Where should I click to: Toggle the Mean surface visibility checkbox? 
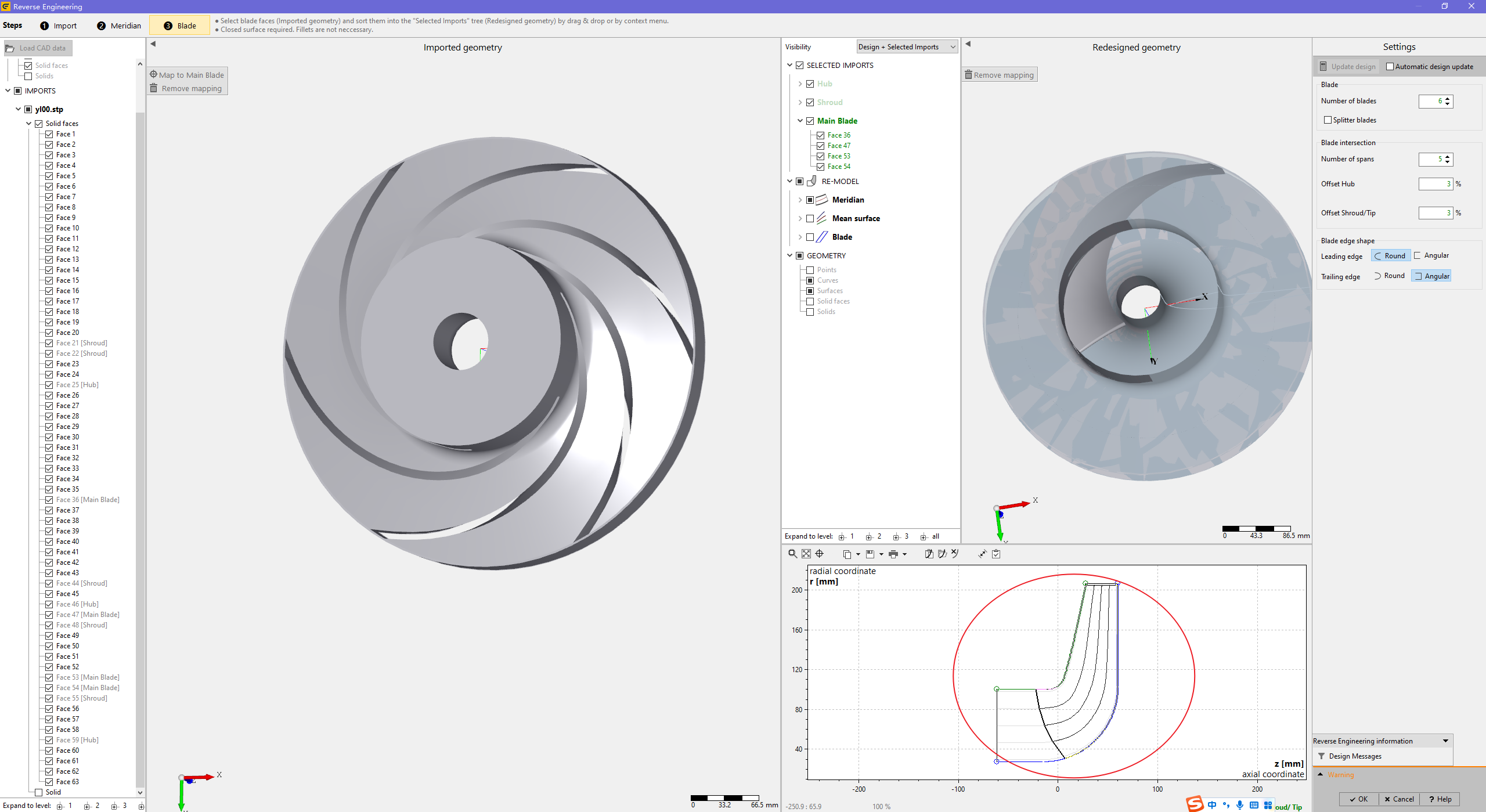[810, 219]
